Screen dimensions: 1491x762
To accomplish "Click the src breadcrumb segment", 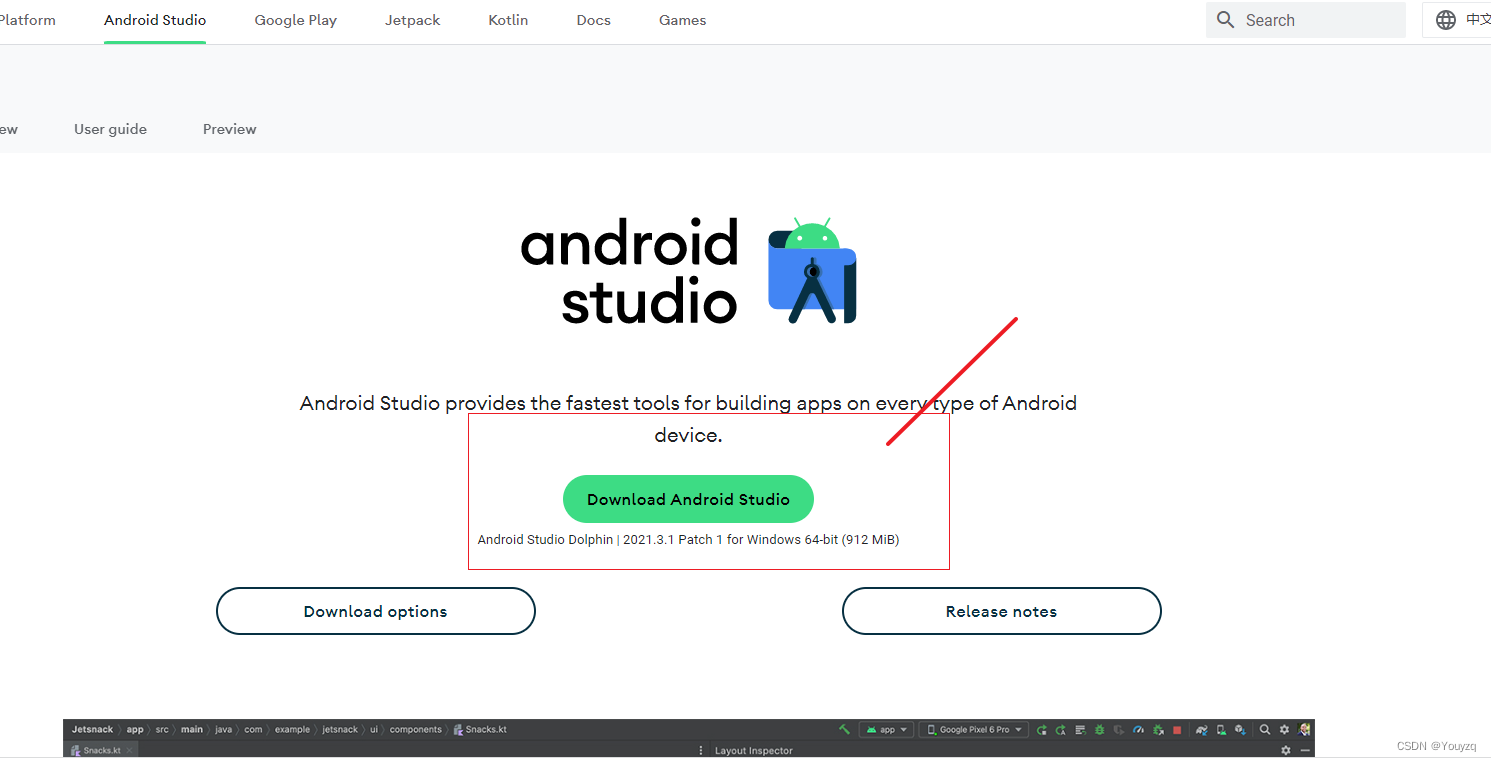I will click(x=162, y=730).
